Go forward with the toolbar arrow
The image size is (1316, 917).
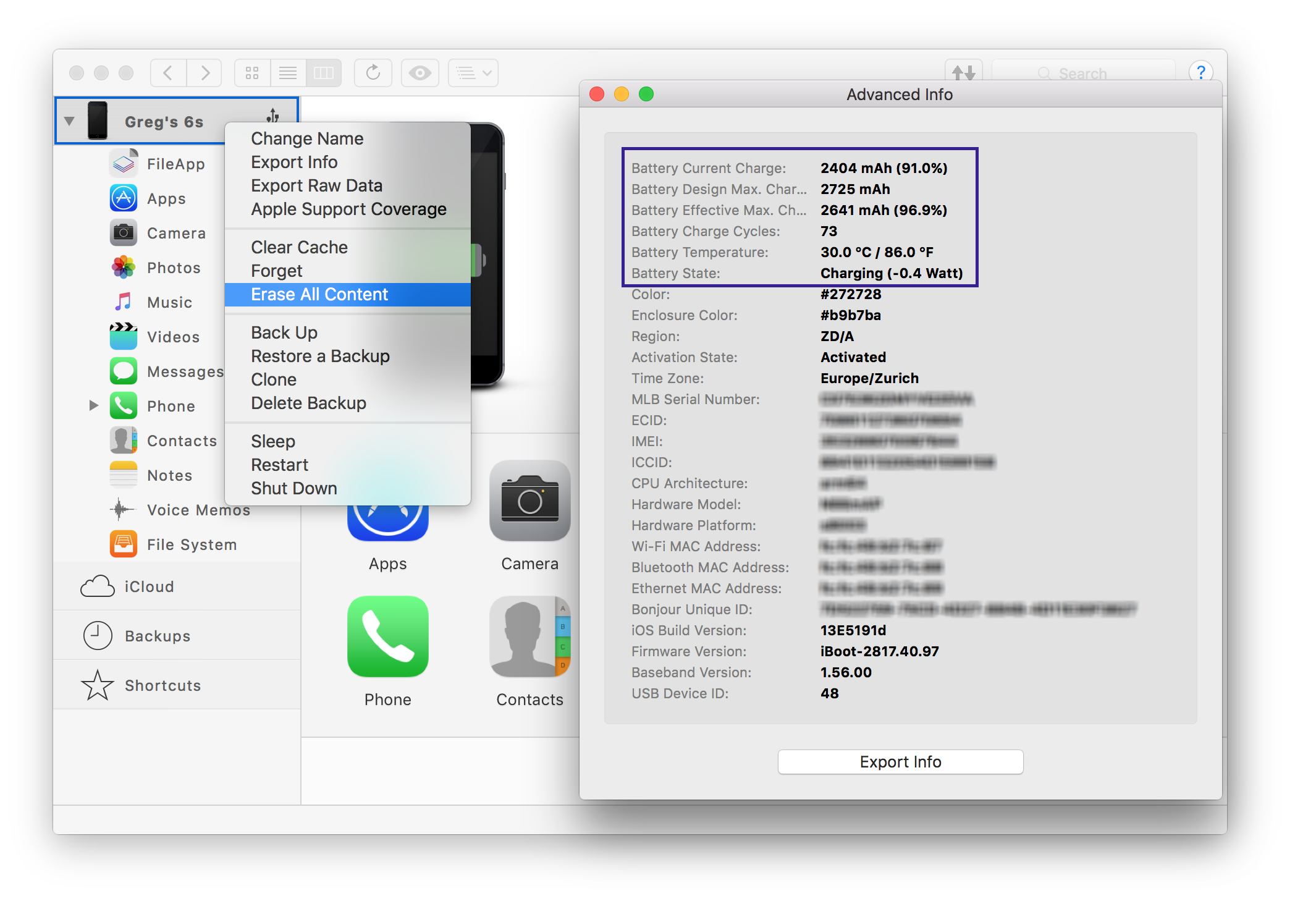click(205, 73)
